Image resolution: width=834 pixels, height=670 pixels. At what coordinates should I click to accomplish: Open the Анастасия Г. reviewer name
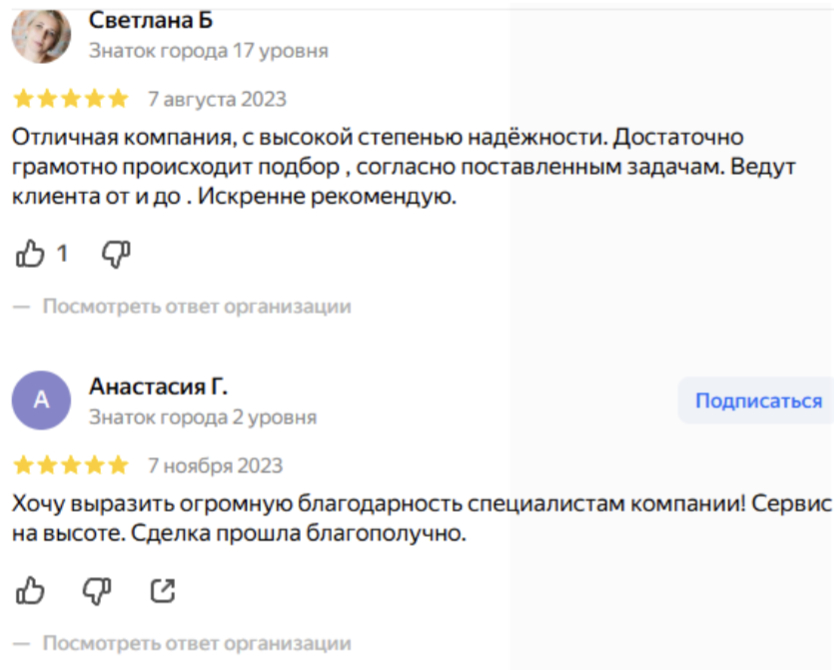(x=159, y=386)
